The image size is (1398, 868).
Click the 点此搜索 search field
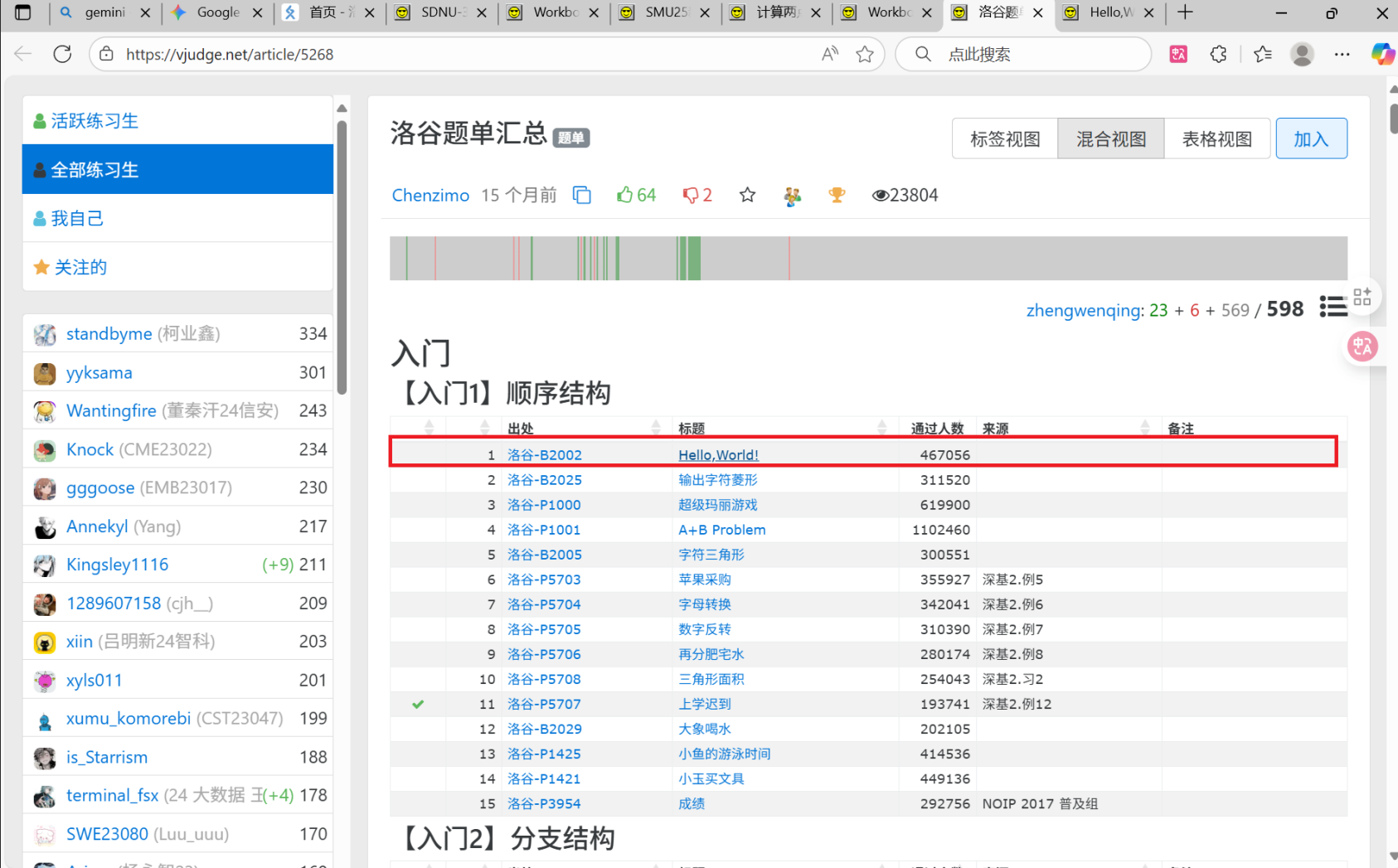1036,55
